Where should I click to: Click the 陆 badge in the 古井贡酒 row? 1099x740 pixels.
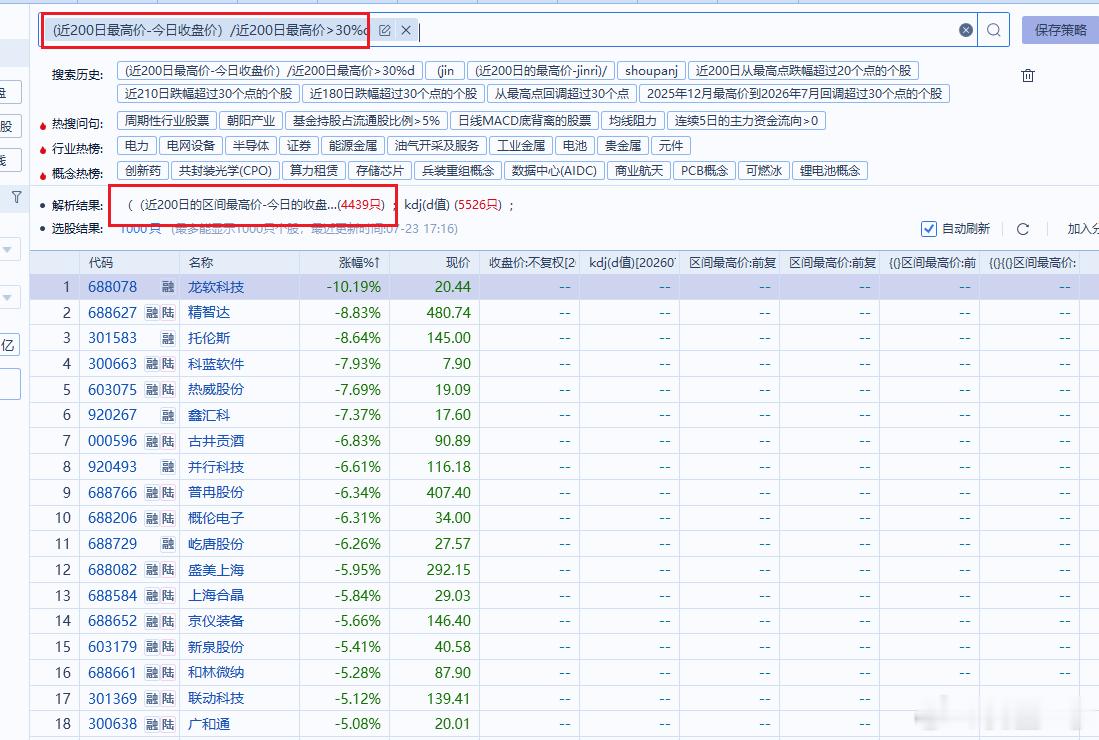pos(168,441)
